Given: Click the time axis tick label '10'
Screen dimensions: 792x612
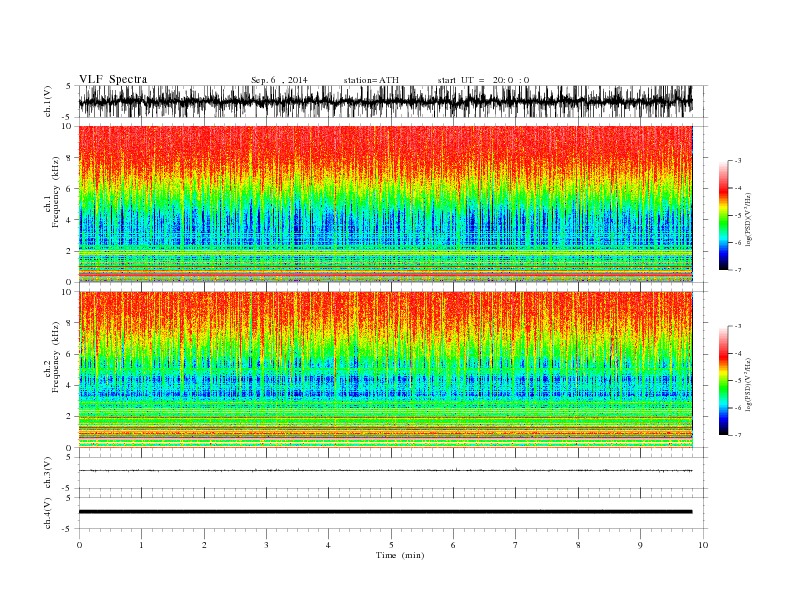Looking at the screenshot, I should (703, 545).
